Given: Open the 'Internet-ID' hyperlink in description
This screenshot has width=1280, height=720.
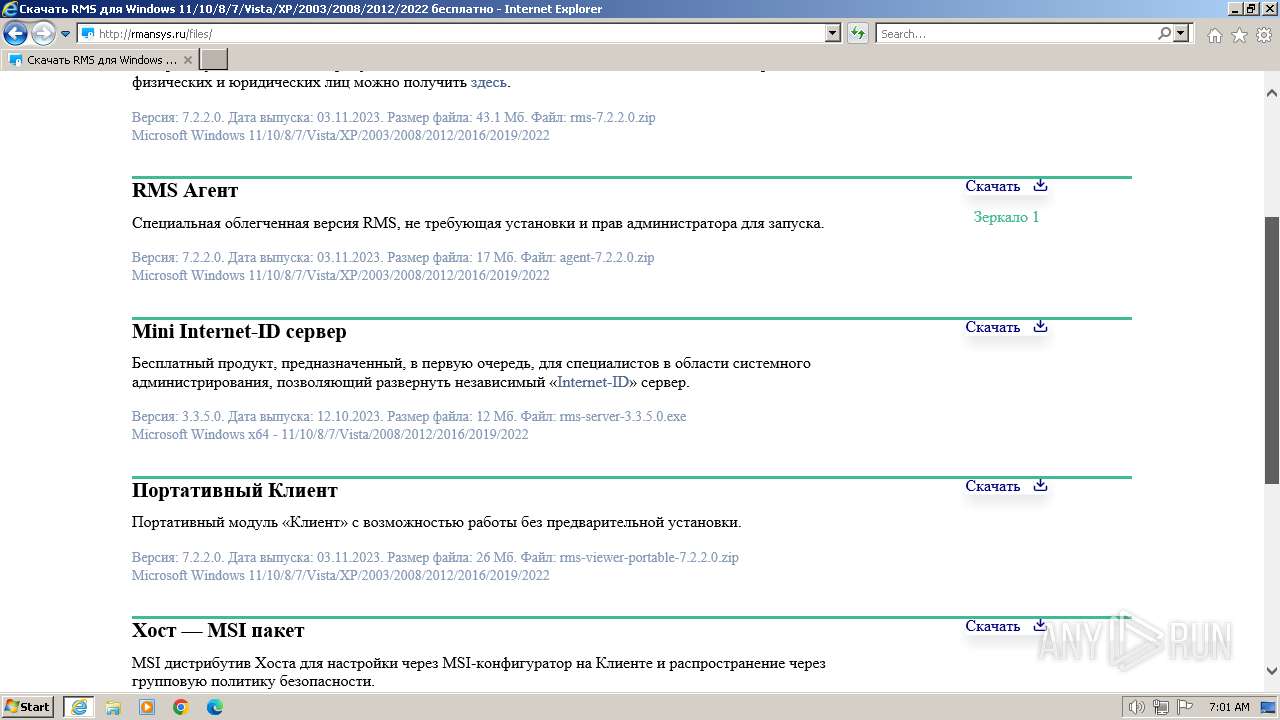Looking at the screenshot, I should coord(593,382).
